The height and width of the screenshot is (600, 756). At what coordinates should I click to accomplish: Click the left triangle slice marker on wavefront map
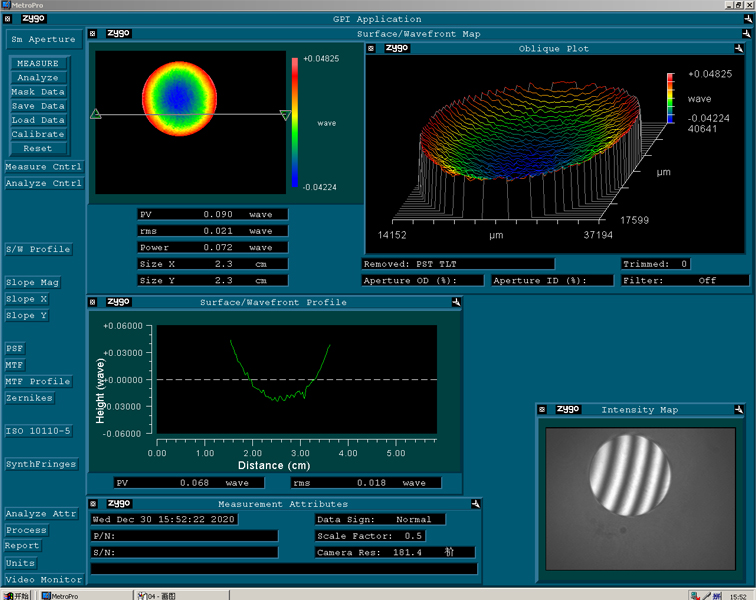(x=96, y=114)
